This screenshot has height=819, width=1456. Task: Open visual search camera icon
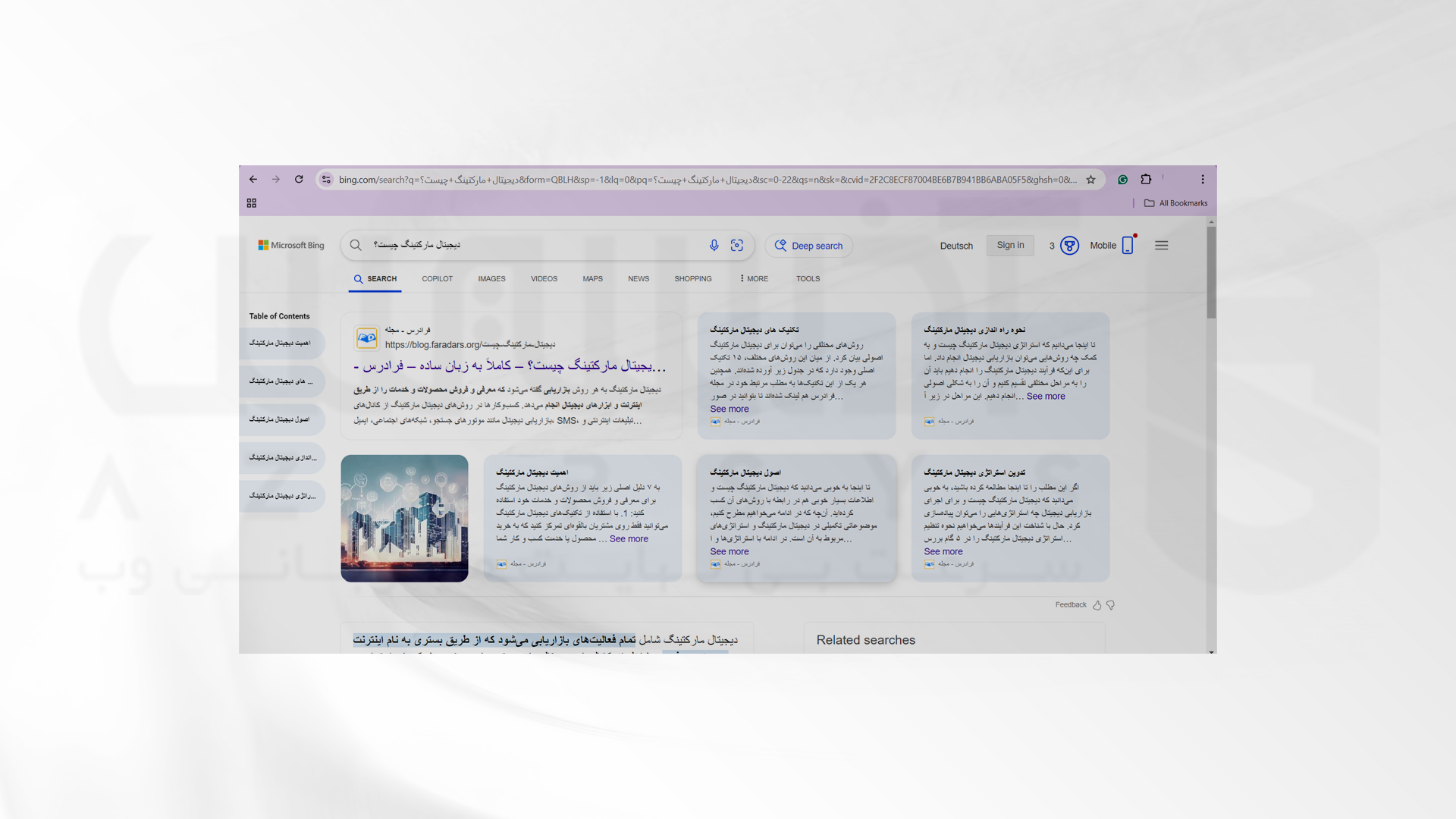click(736, 245)
